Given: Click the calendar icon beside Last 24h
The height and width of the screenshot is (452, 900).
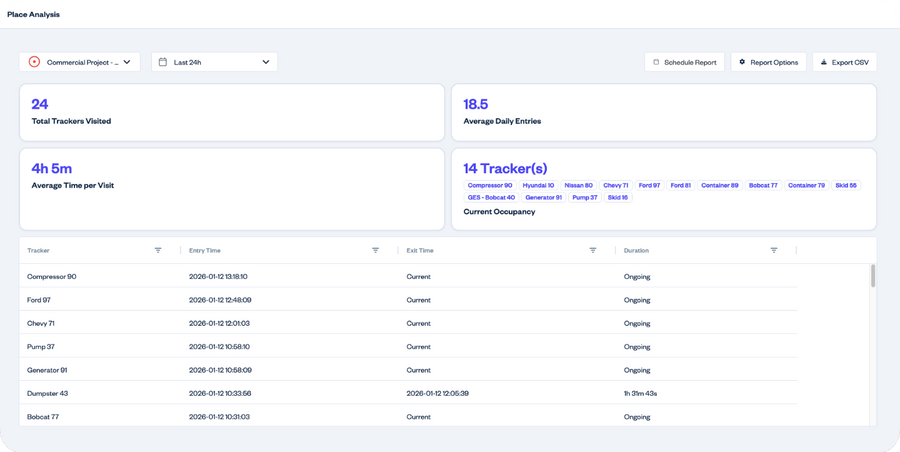Looking at the screenshot, I should click(x=163, y=62).
